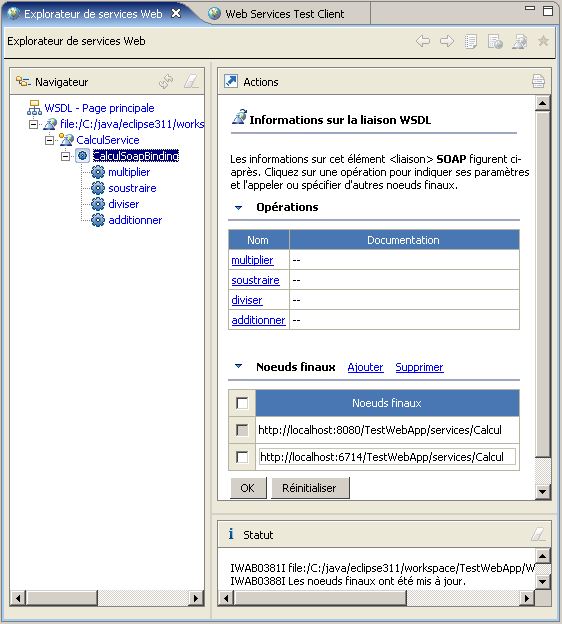Image resolution: width=562 pixels, height=624 pixels.
Task: Click the Statut horizontal scroll-right arrow
Action: point(527,598)
